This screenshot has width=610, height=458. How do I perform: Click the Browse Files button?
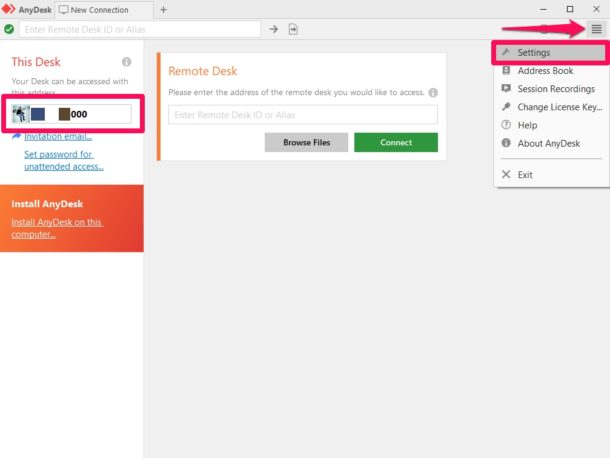[x=306, y=142]
